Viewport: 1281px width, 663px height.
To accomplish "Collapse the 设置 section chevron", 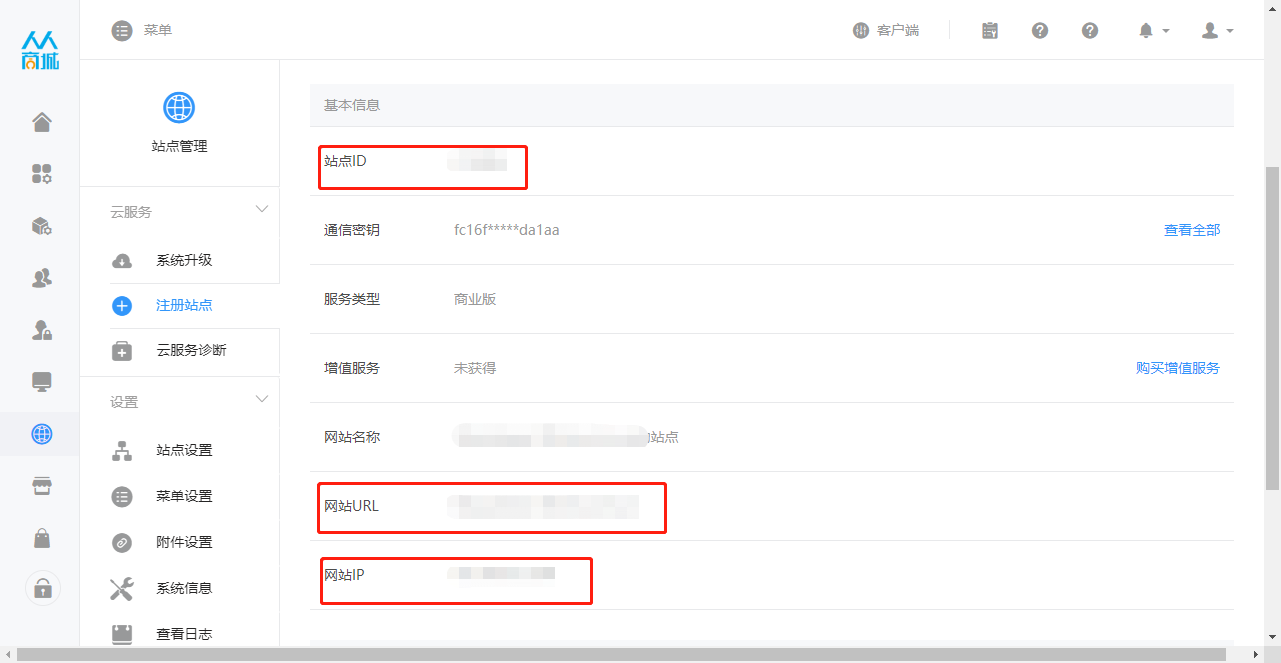I will tap(262, 400).
